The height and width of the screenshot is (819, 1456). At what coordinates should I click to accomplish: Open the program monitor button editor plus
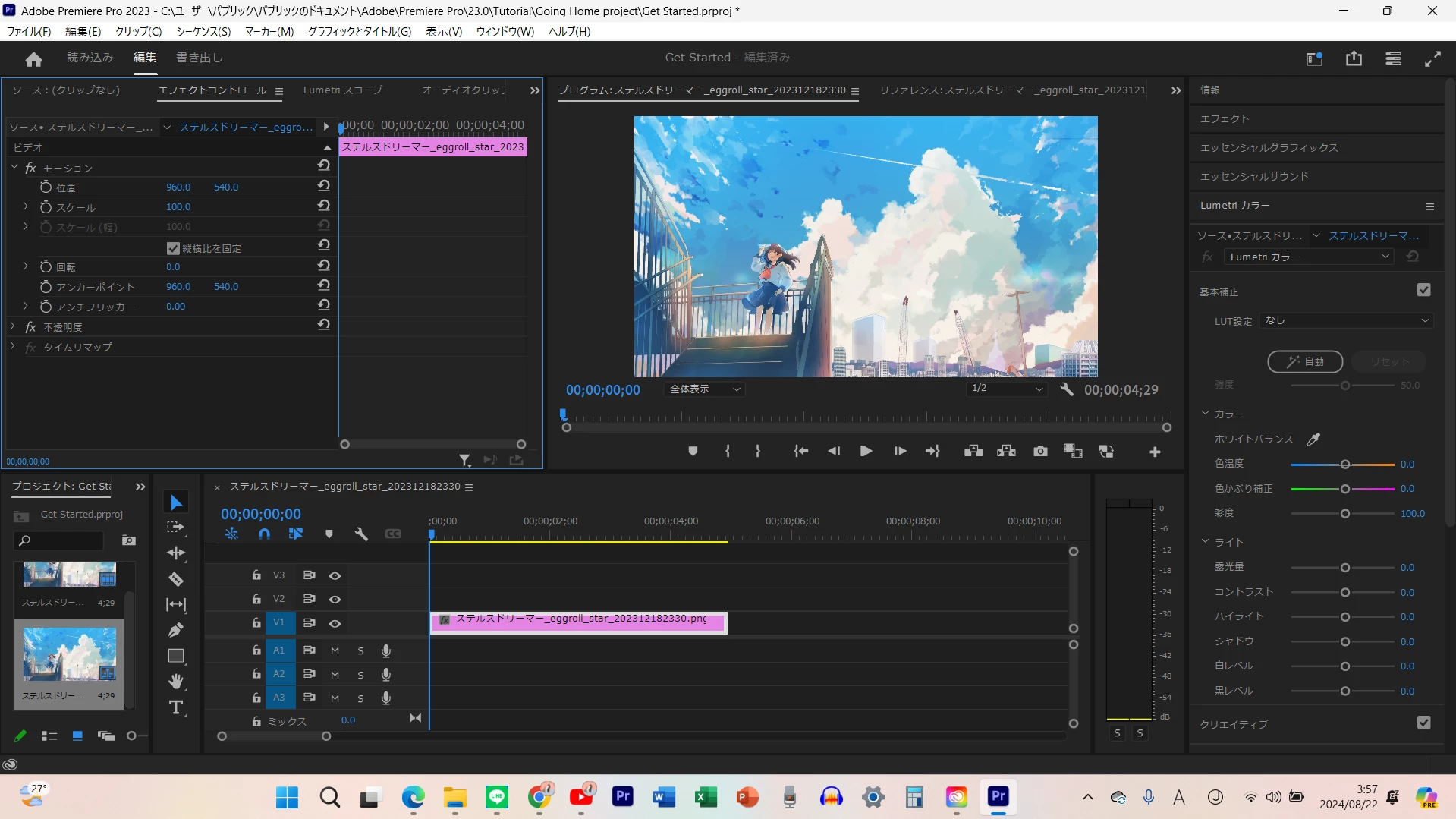[x=1155, y=452]
